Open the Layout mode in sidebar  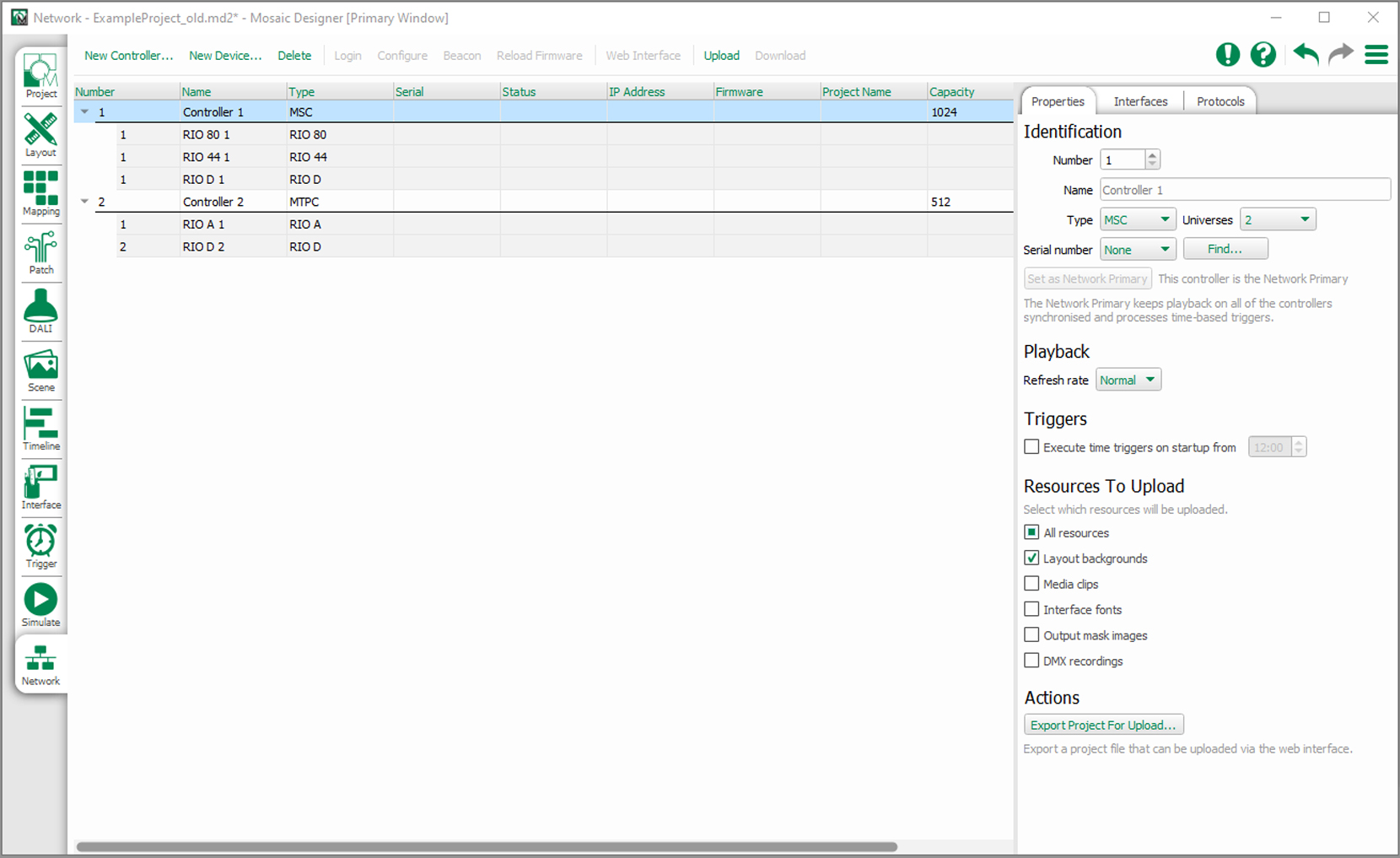coord(40,134)
